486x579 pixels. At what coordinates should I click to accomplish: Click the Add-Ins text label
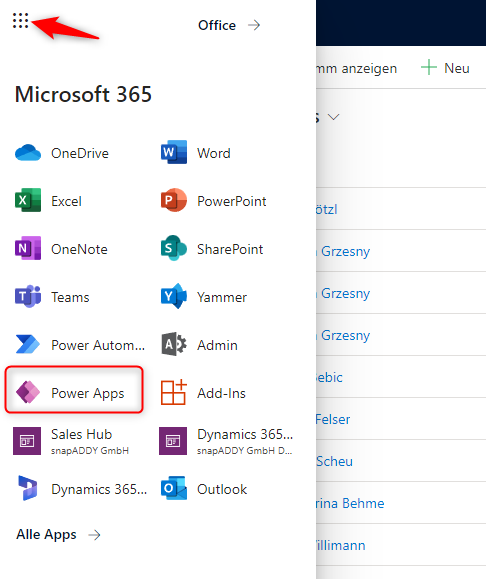[x=221, y=393]
